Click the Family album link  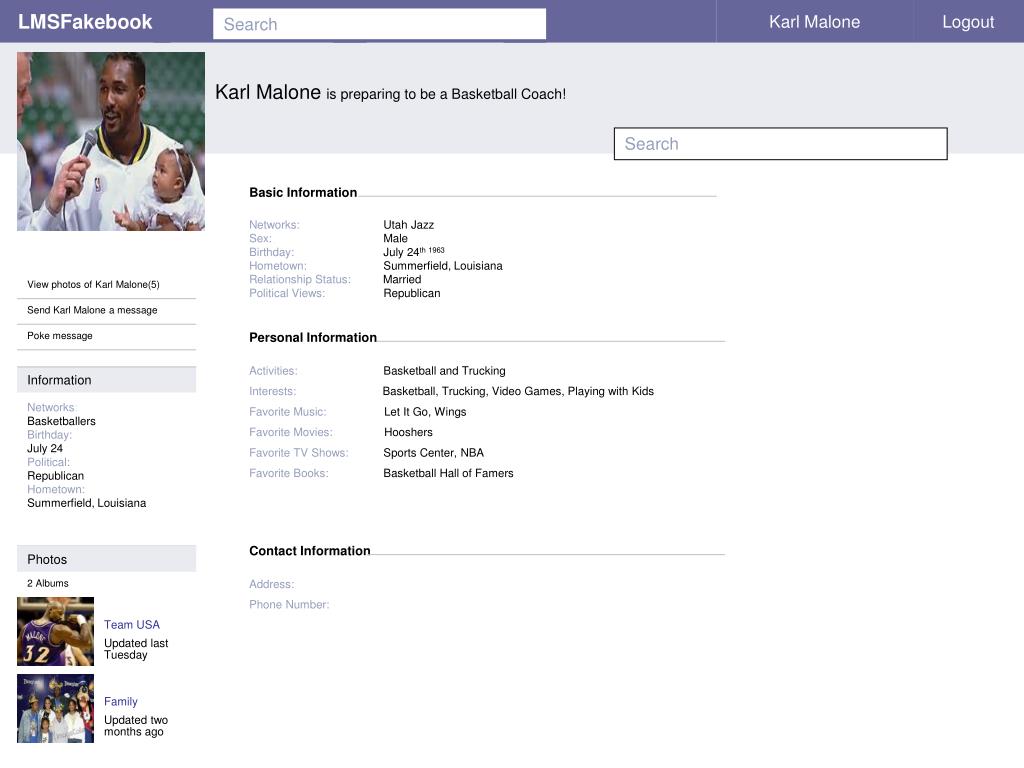coord(121,701)
